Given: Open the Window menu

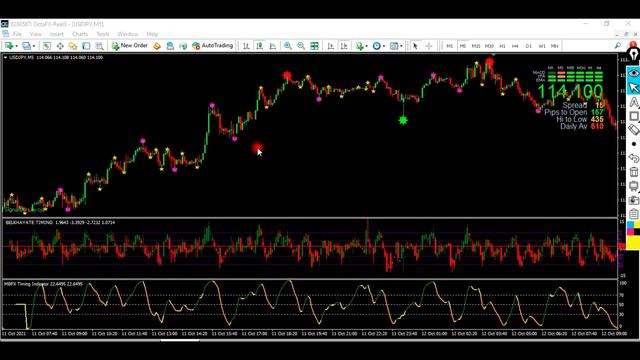Looking at the screenshot, I should pos(128,34).
